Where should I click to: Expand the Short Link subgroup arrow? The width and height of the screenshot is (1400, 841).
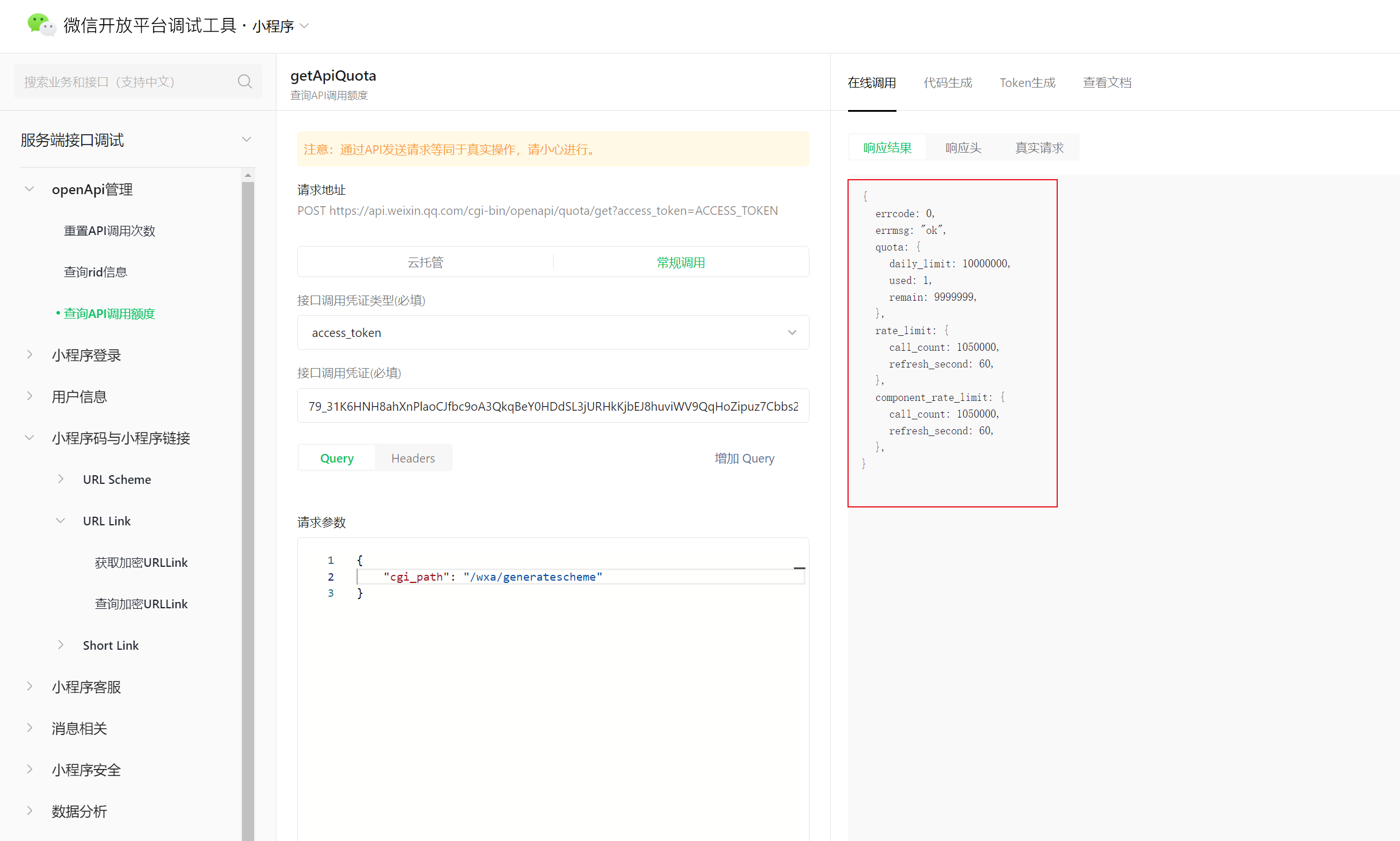coord(60,645)
